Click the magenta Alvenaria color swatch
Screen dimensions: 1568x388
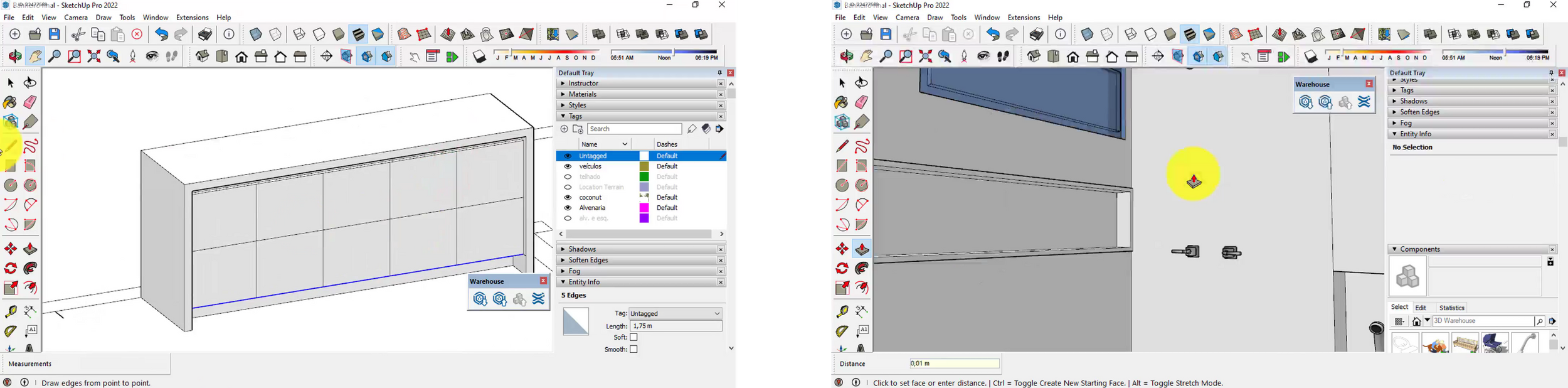click(x=644, y=208)
